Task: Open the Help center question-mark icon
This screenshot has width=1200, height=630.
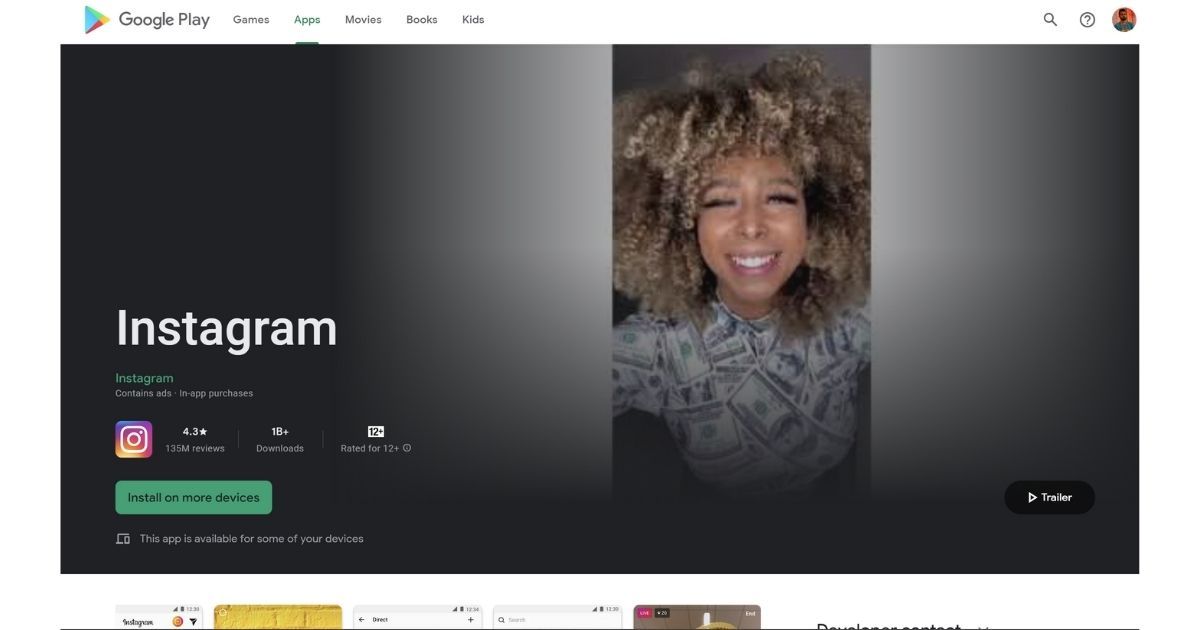Action: coord(1087,19)
